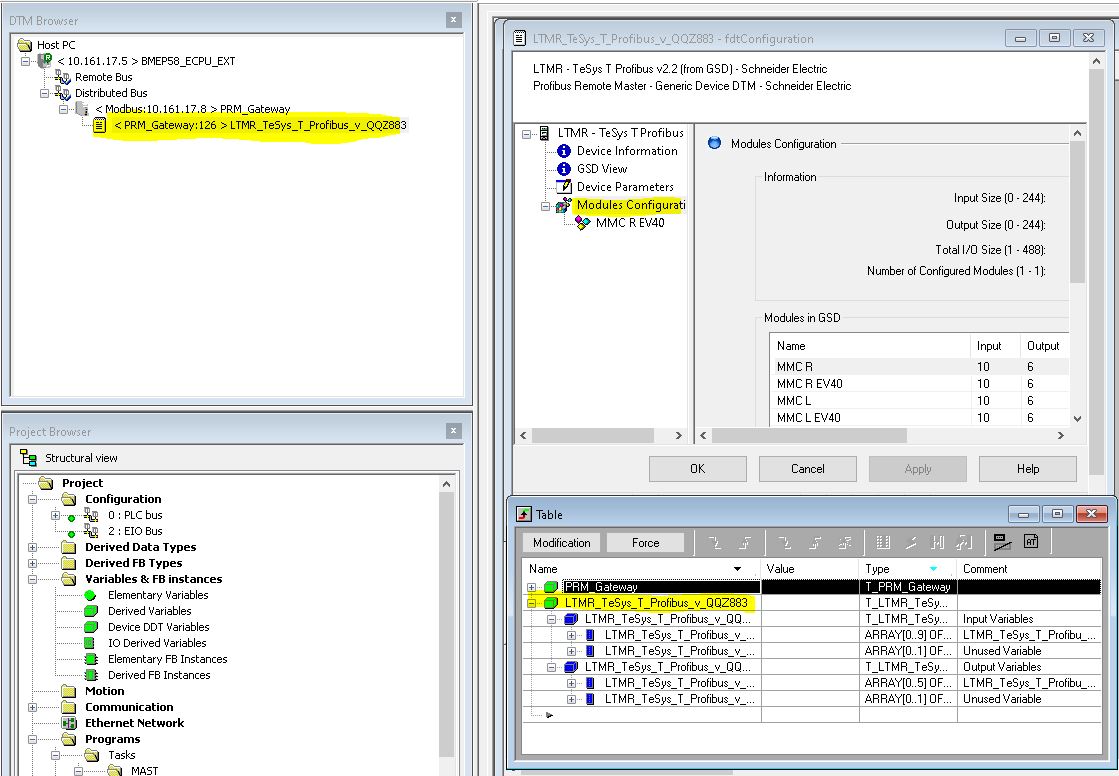Click the Table window title icon
Image resolution: width=1119 pixels, height=776 pixels.
coord(524,515)
